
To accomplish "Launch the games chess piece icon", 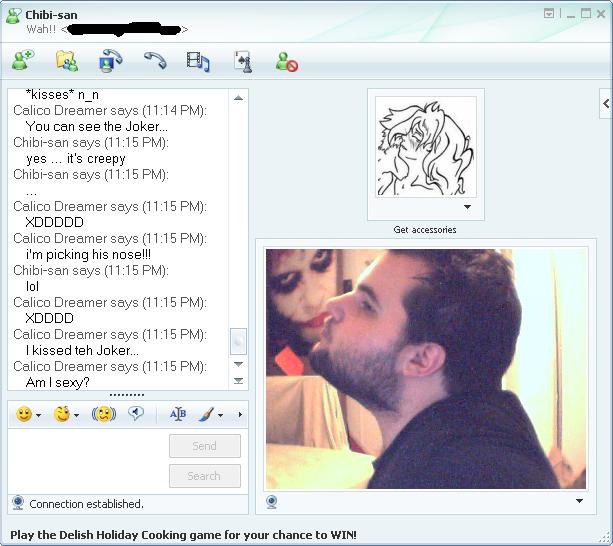I will (243, 62).
